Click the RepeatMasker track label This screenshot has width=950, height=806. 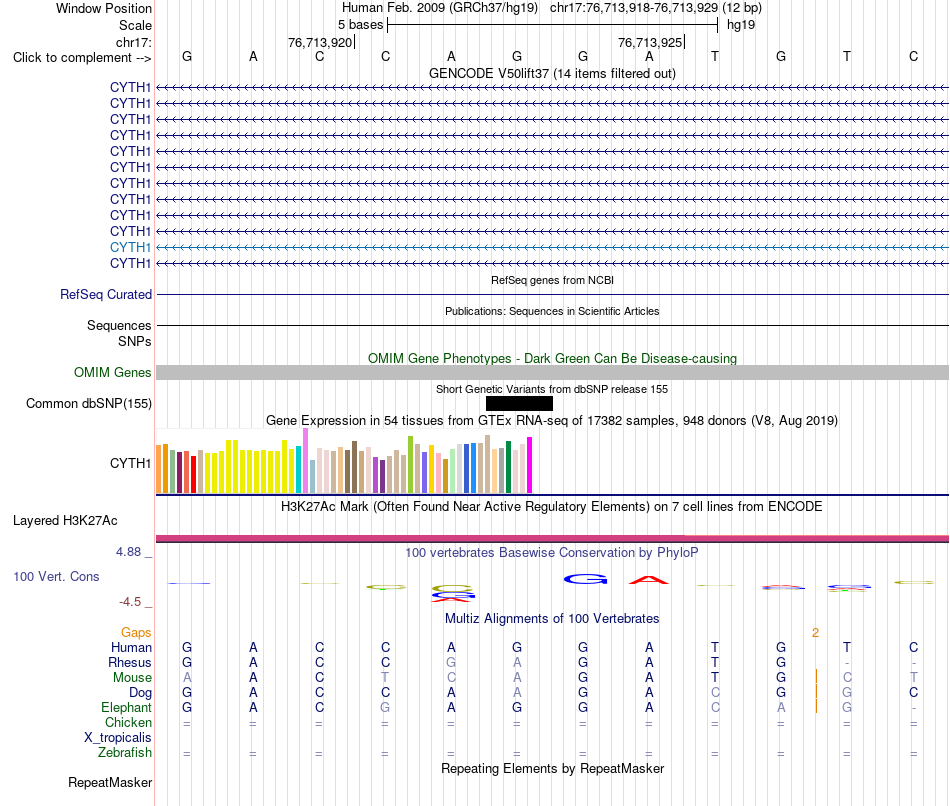[x=110, y=782]
